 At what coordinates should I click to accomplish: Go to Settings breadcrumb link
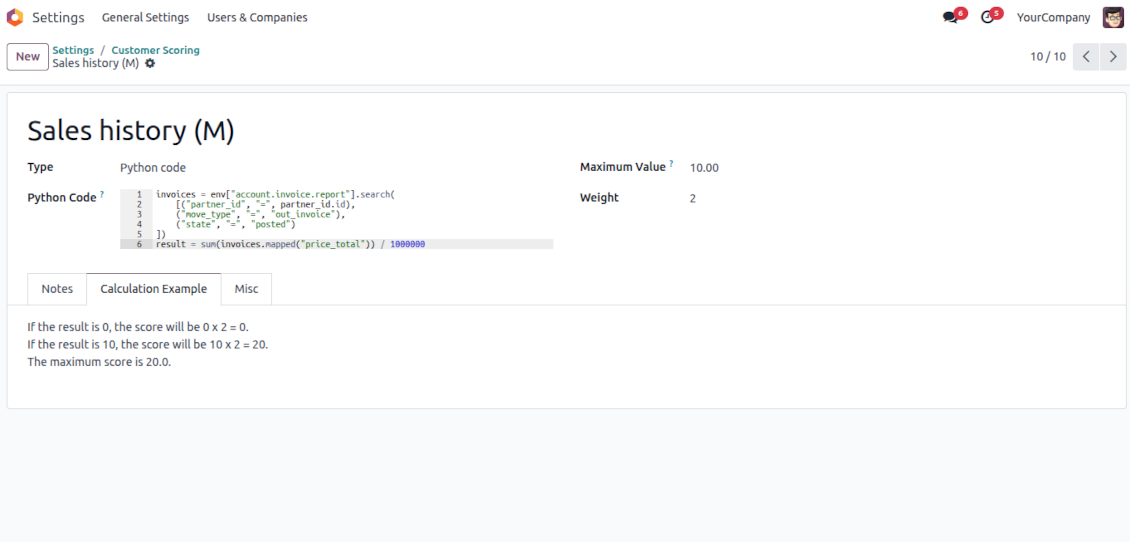(x=74, y=50)
